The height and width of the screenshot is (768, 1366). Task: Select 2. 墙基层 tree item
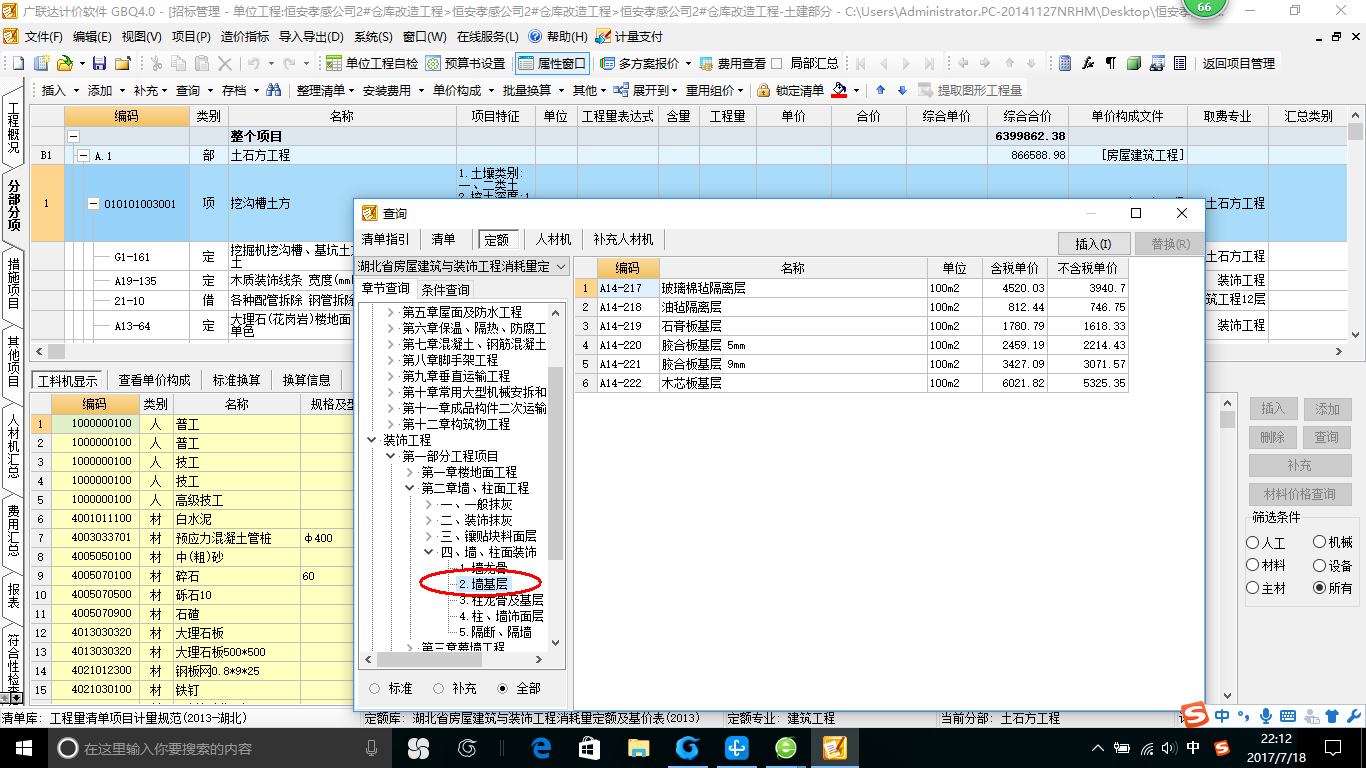483,584
